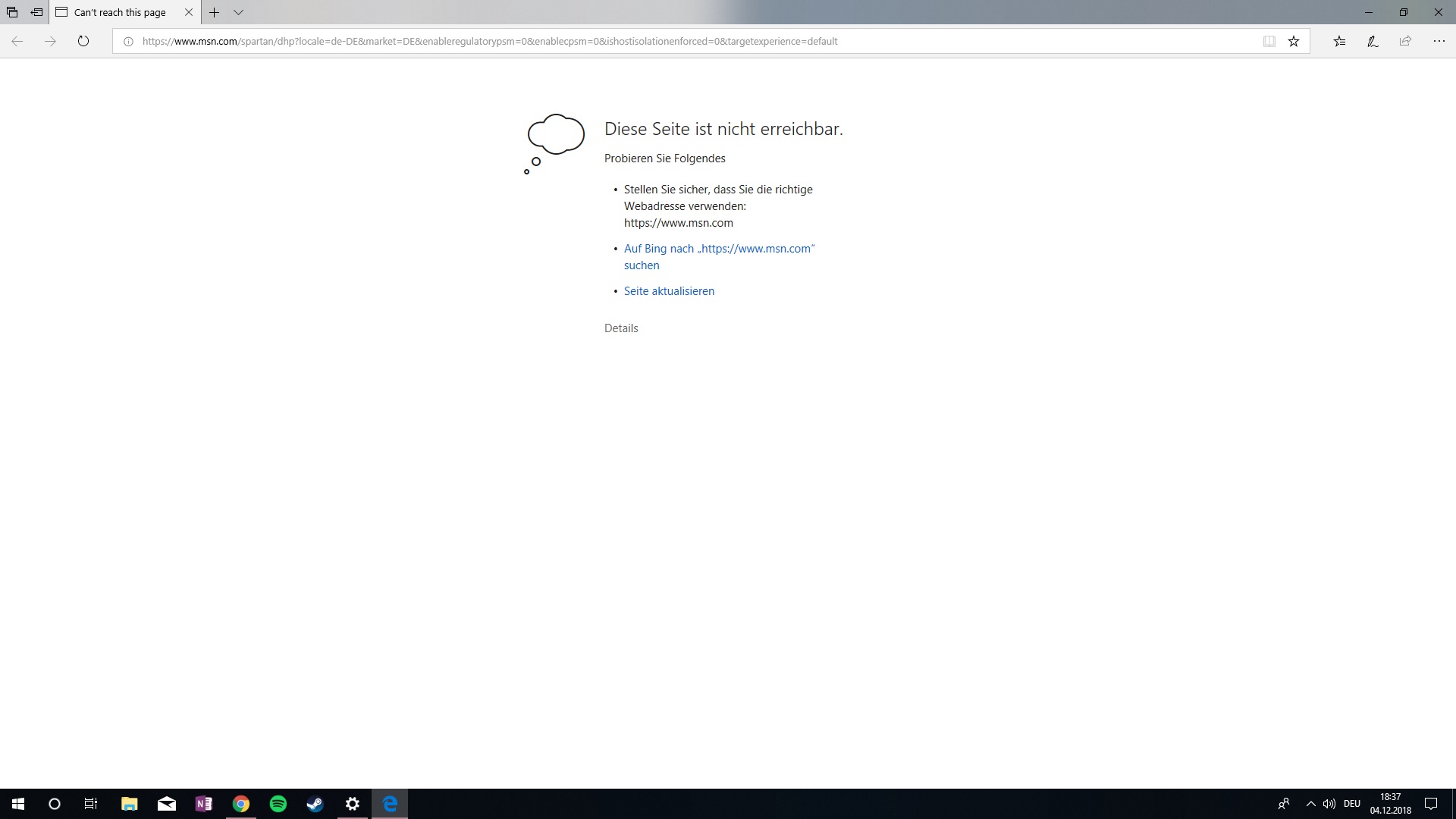Open volume control in tray
The image size is (1456, 819).
point(1329,804)
